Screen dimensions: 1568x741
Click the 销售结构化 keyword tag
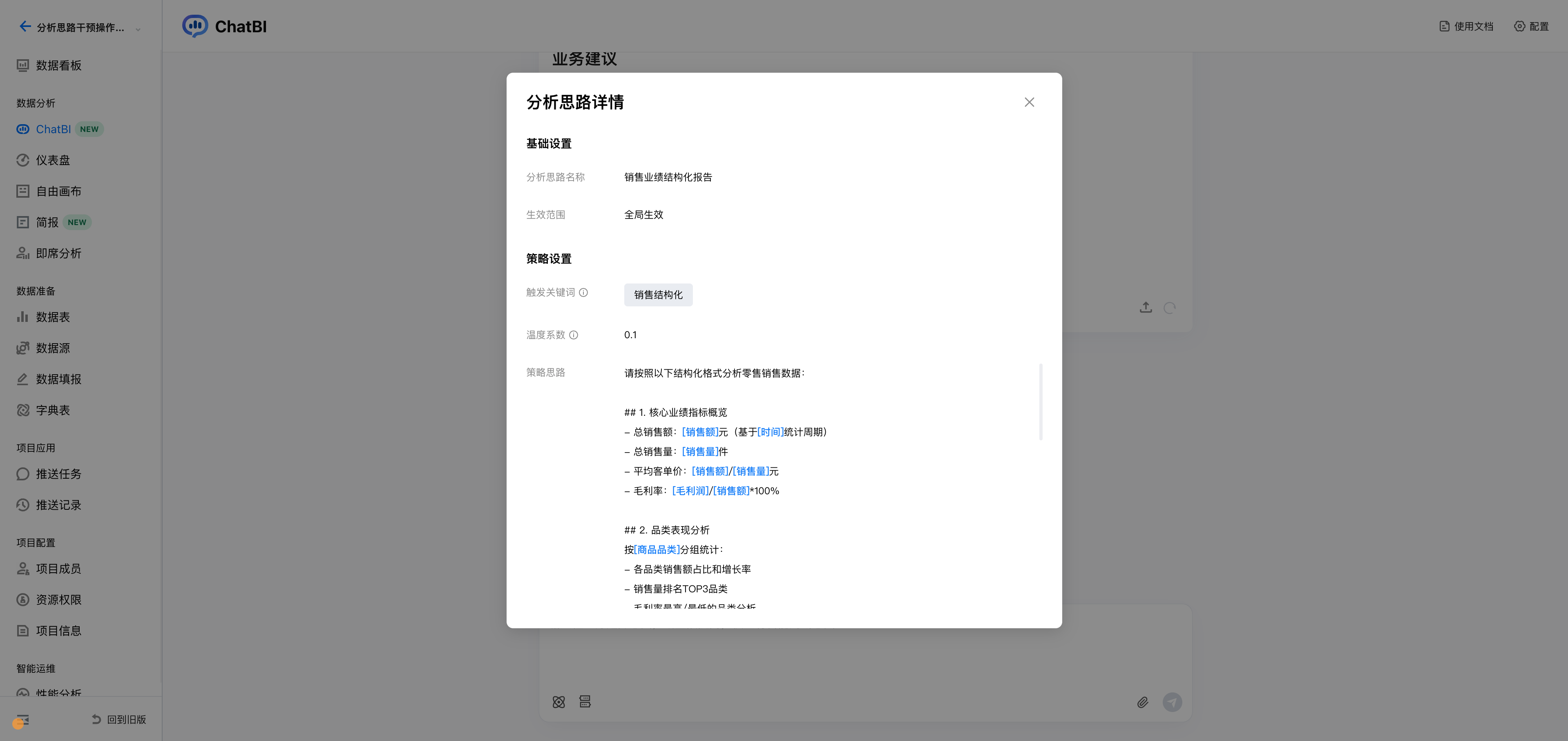pyautogui.click(x=658, y=295)
